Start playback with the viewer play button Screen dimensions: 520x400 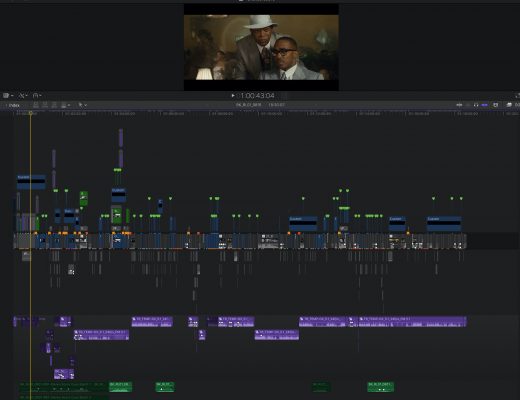[233, 96]
